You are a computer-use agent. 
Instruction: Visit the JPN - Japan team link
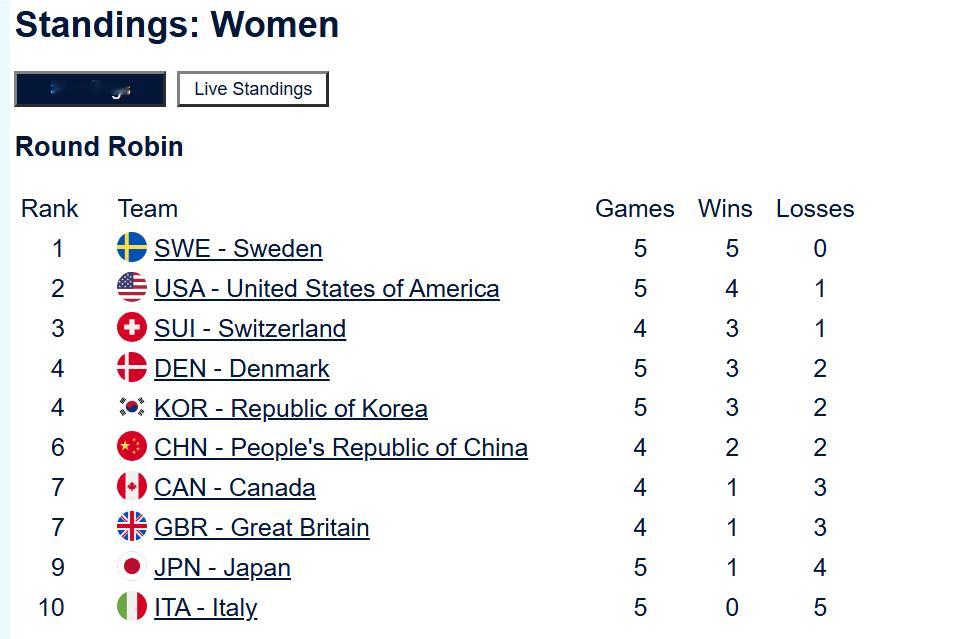pos(222,568)
